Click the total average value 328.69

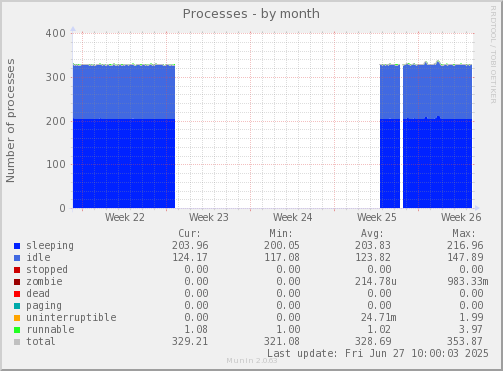[x=373, y=341]
